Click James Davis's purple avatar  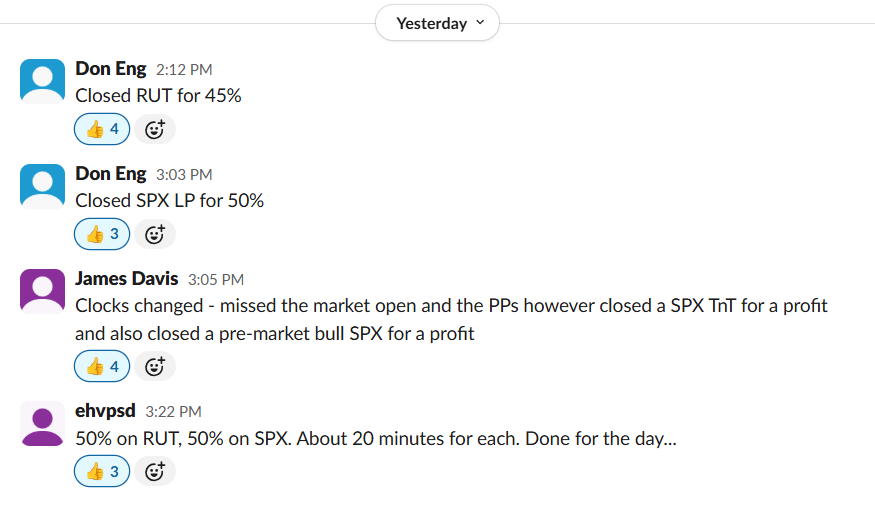tap(42, 291)
